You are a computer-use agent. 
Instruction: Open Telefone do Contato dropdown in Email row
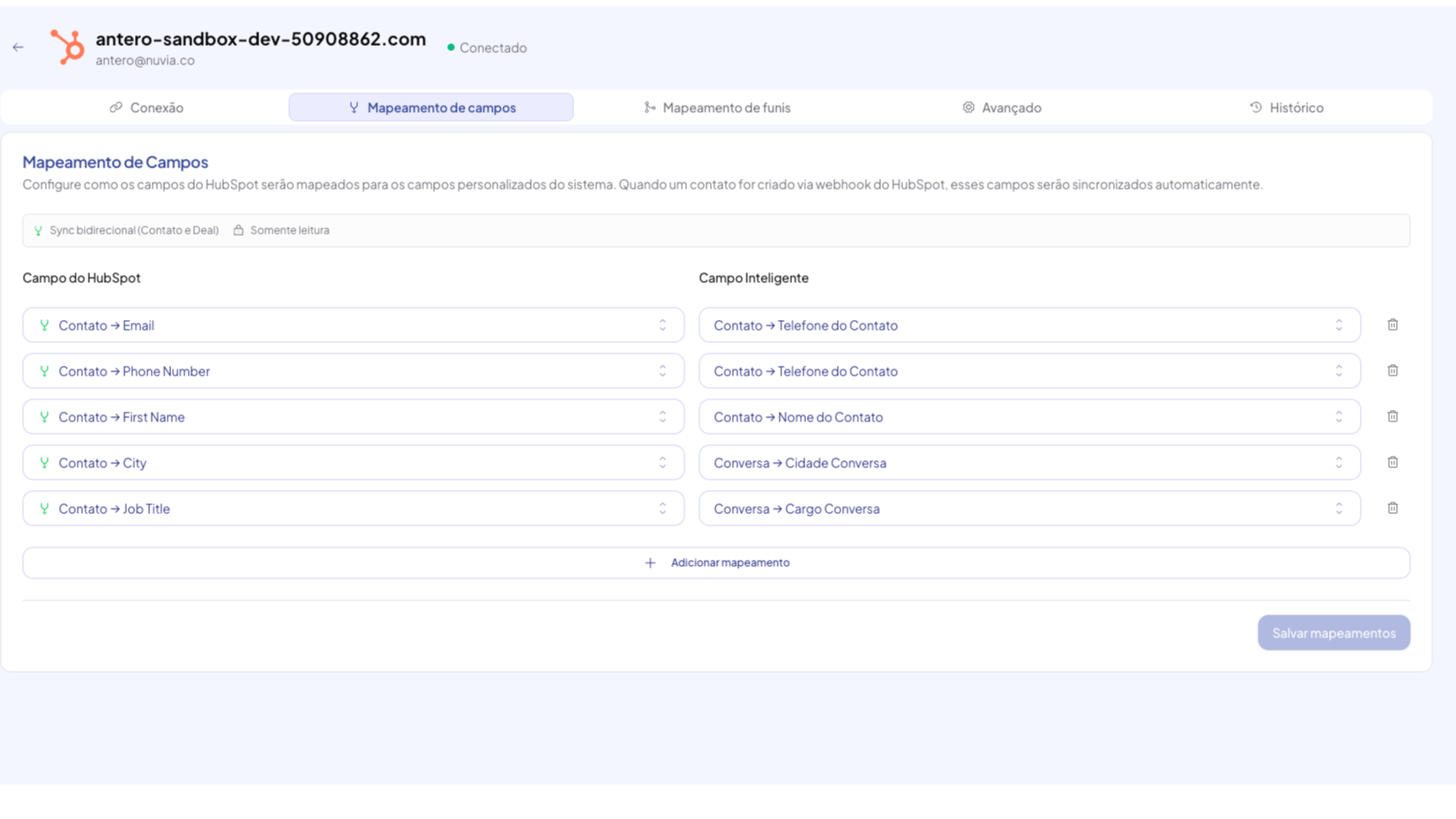(1030, 325)
